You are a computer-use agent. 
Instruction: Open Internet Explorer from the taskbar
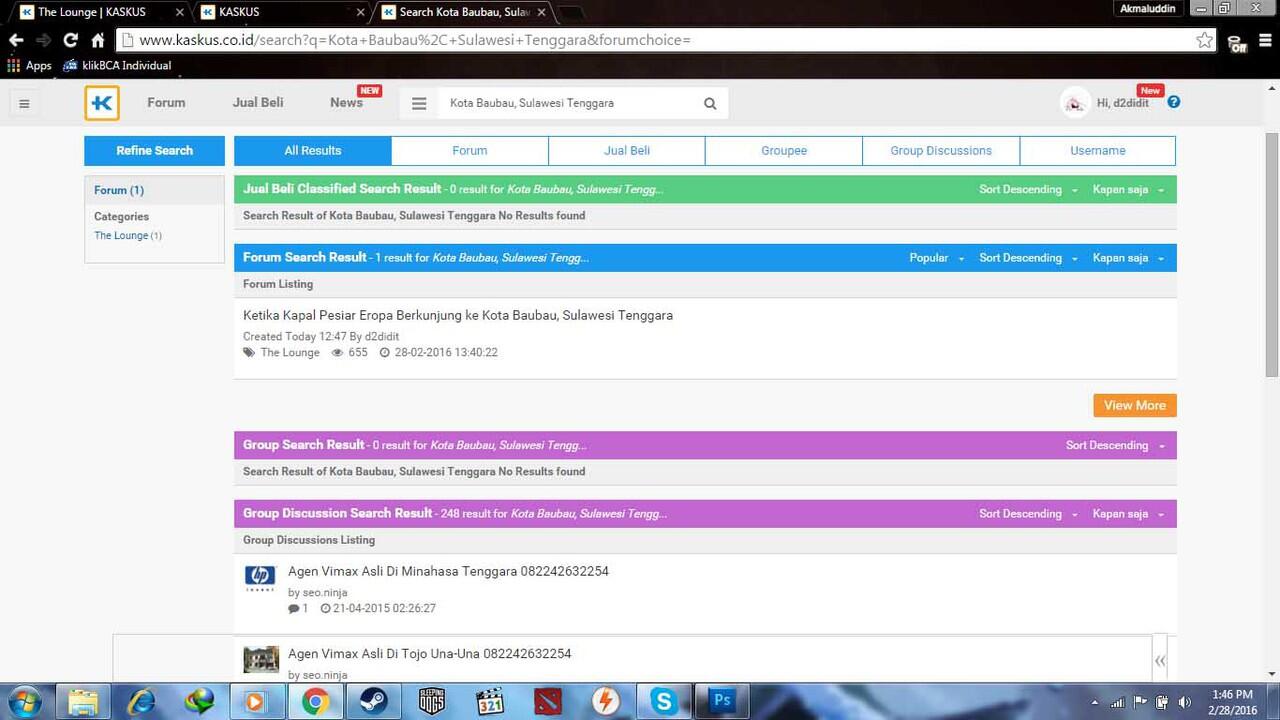141,701
